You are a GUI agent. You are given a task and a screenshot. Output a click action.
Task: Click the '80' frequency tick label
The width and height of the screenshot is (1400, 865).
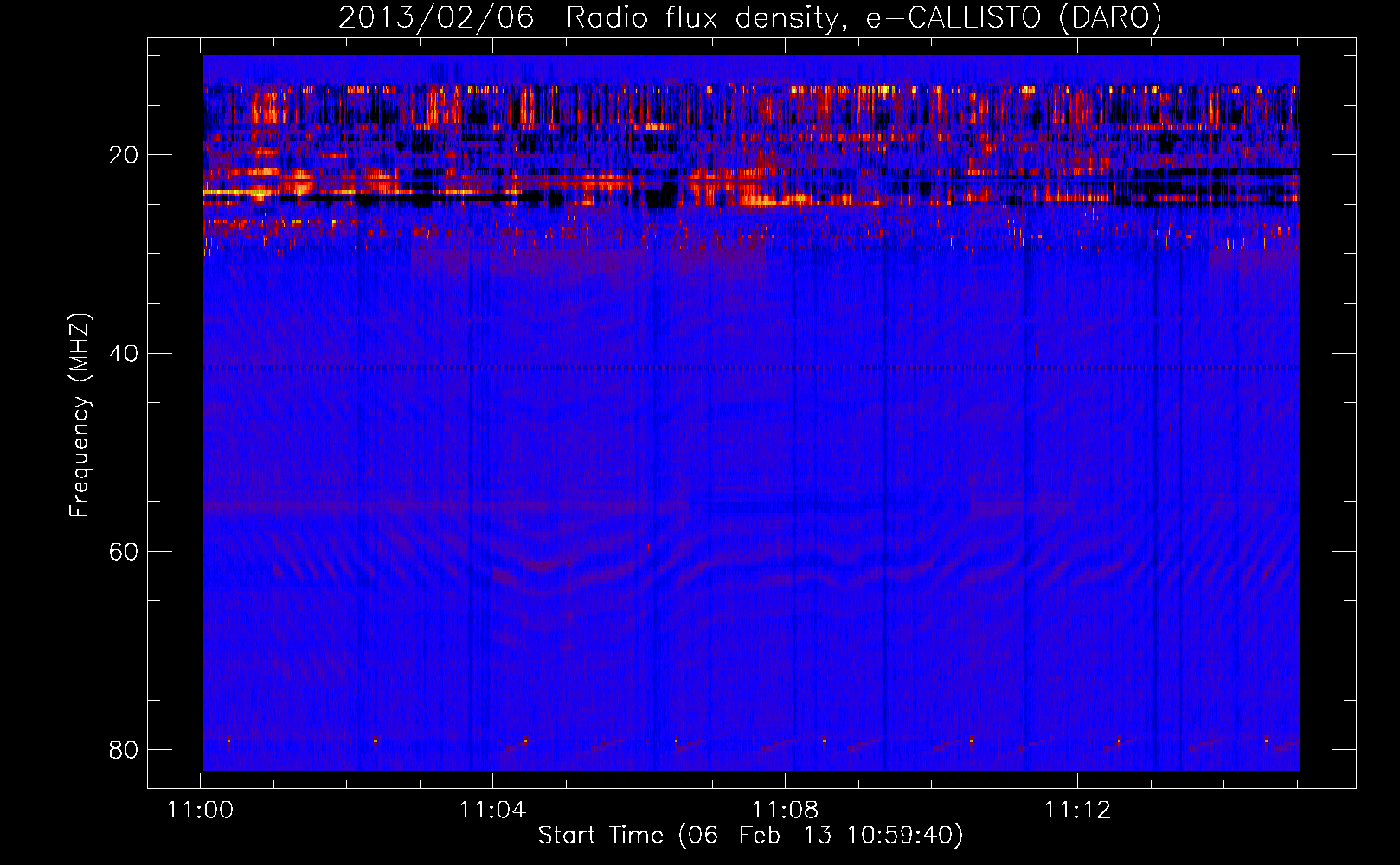[x=124, y=750]
